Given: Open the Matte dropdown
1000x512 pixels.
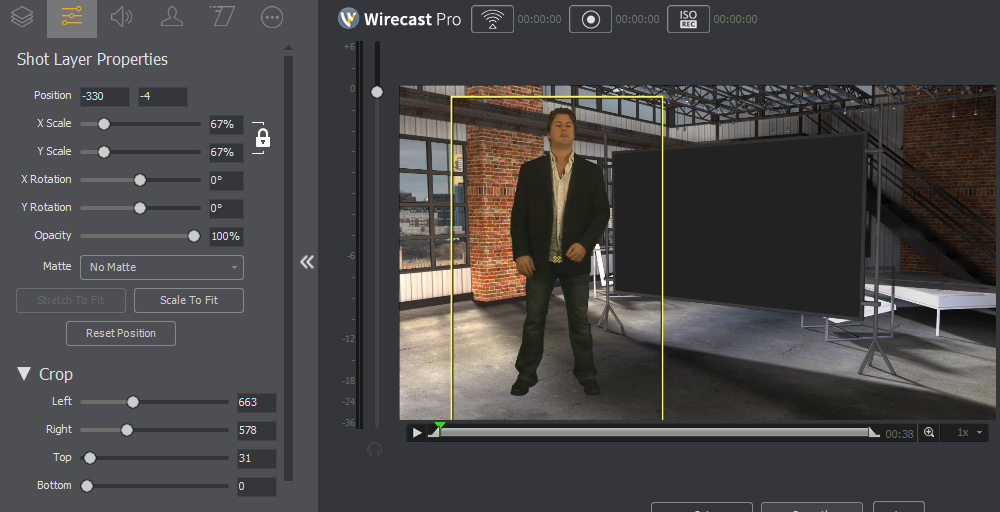Looking at the screenshot, I should point(162,267).
